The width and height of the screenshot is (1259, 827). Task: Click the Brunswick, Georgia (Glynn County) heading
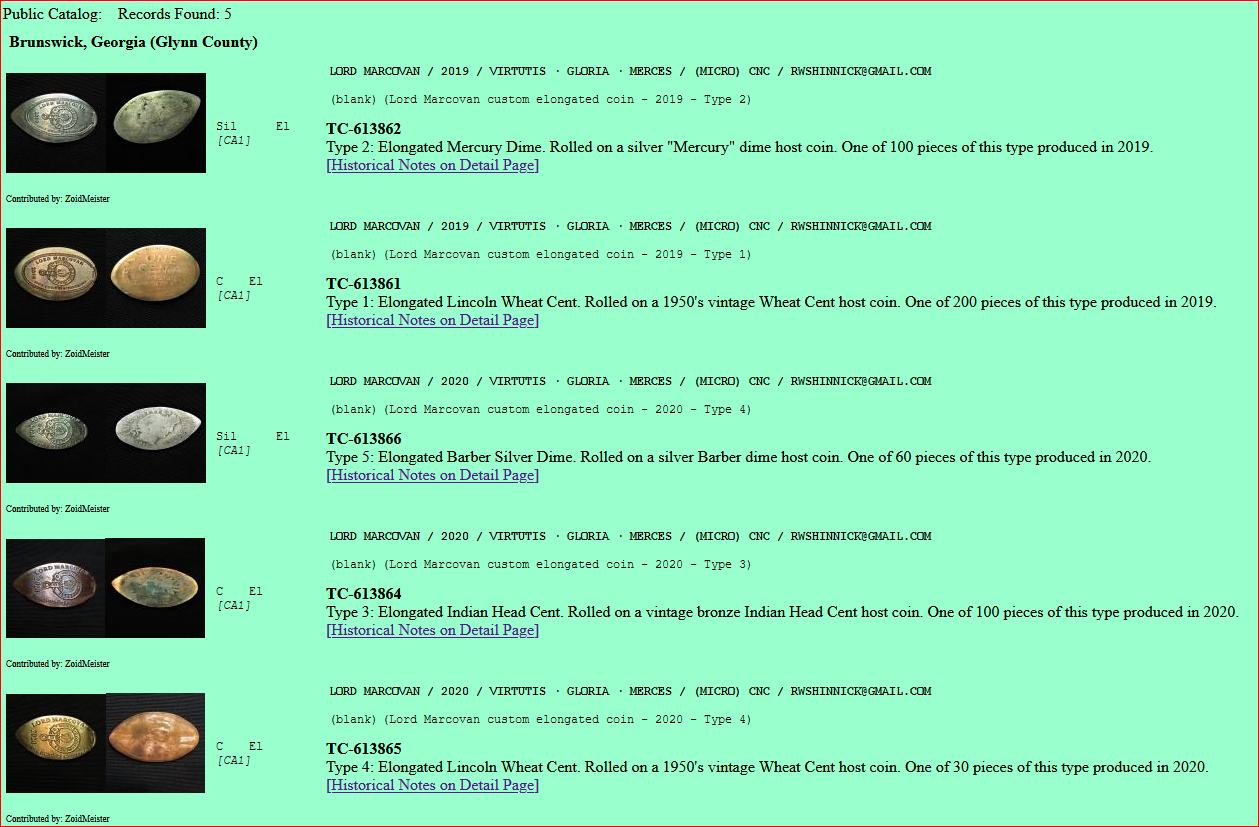[133, 42]
